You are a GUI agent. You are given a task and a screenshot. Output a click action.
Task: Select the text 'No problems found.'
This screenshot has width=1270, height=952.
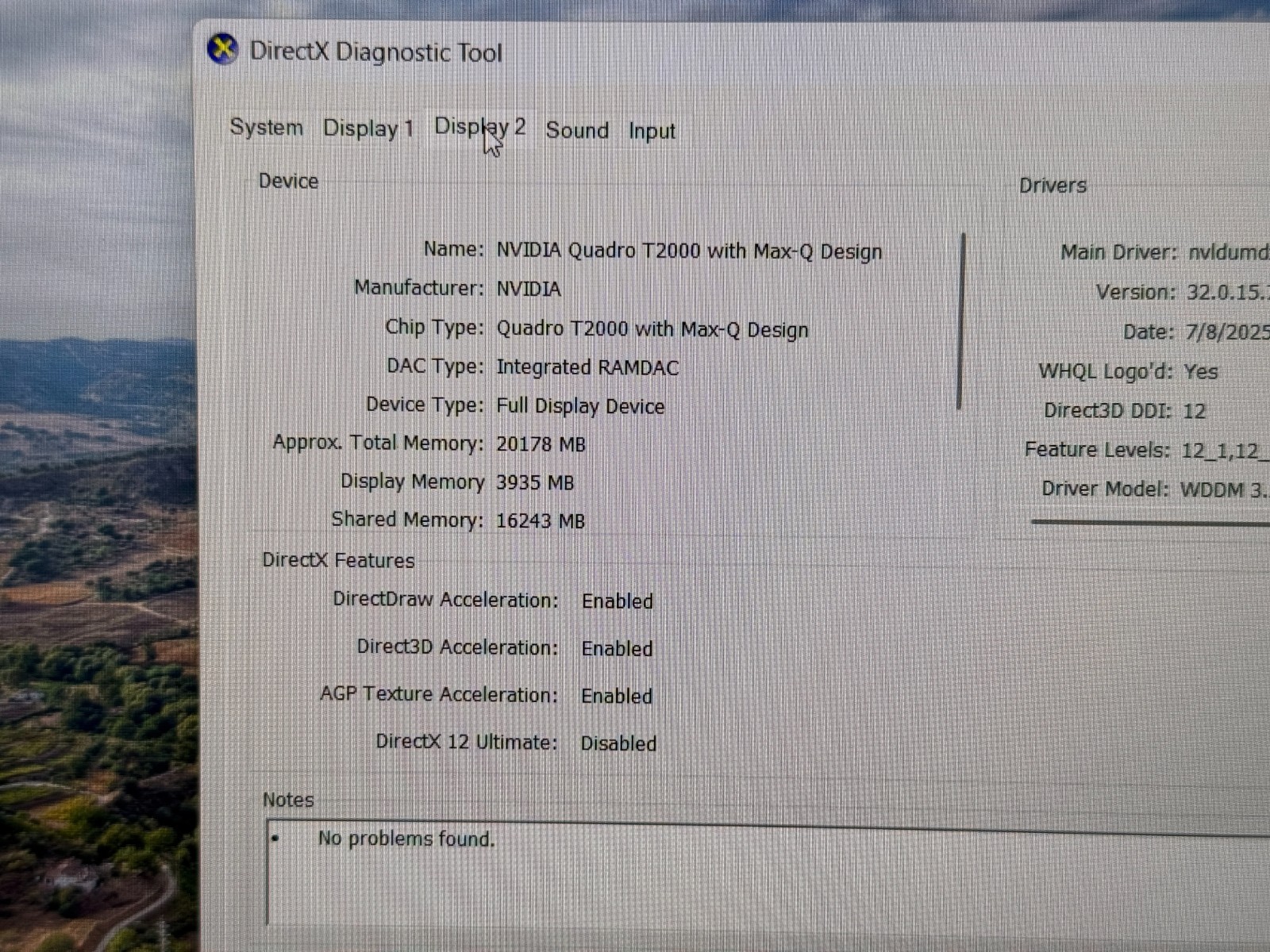tap(406, 839)
